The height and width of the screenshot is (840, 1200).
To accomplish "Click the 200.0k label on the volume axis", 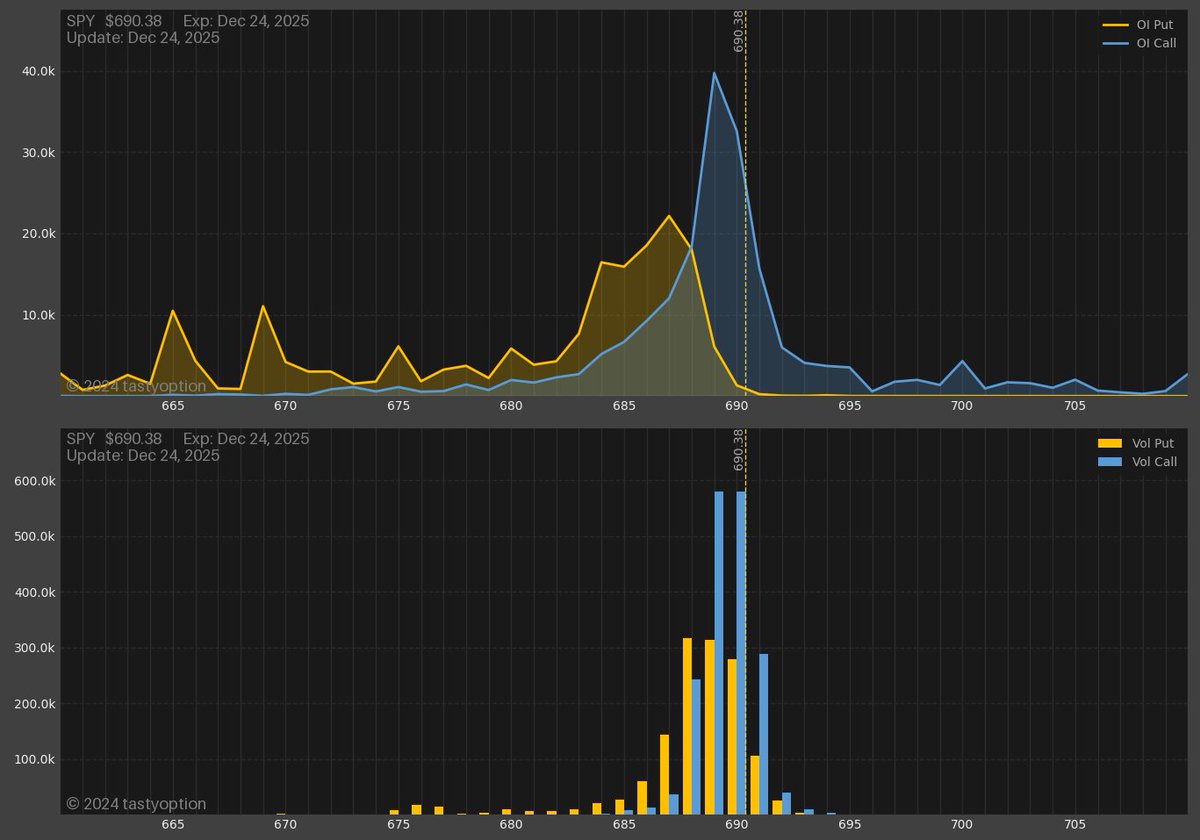I will [35, 704].
